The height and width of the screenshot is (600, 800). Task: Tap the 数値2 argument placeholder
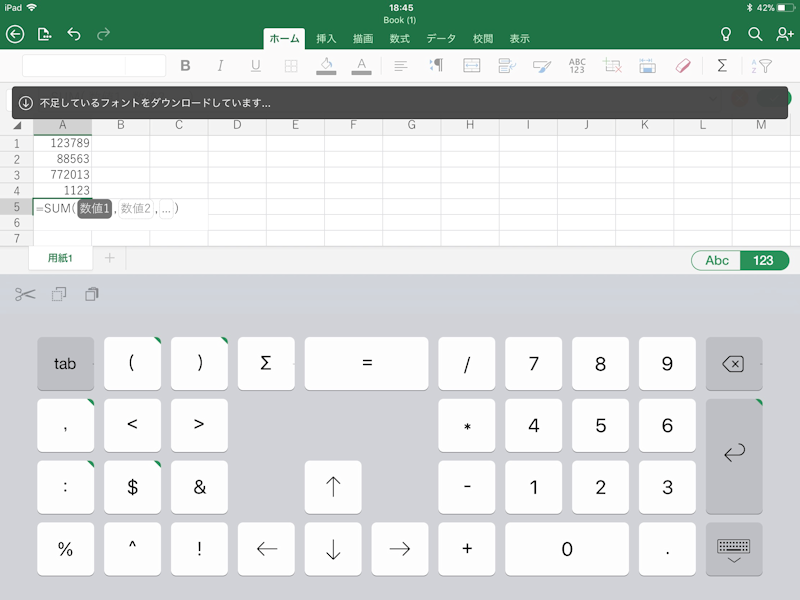pos(136,208)
